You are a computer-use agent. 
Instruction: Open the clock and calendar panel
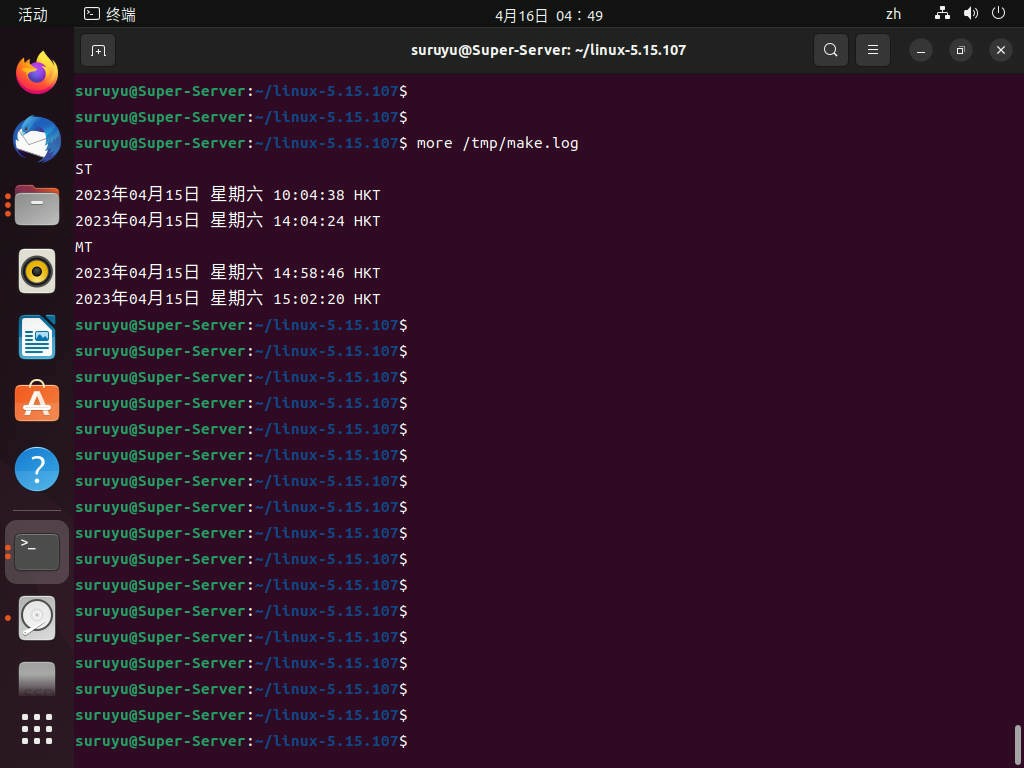coord(549,15)
